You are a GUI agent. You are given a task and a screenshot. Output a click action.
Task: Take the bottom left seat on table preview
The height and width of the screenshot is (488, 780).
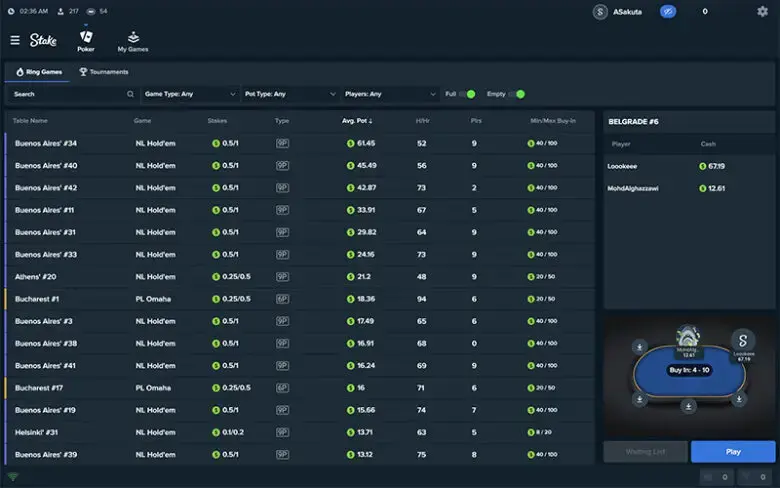pyautogui.click(x=640, y=399)
